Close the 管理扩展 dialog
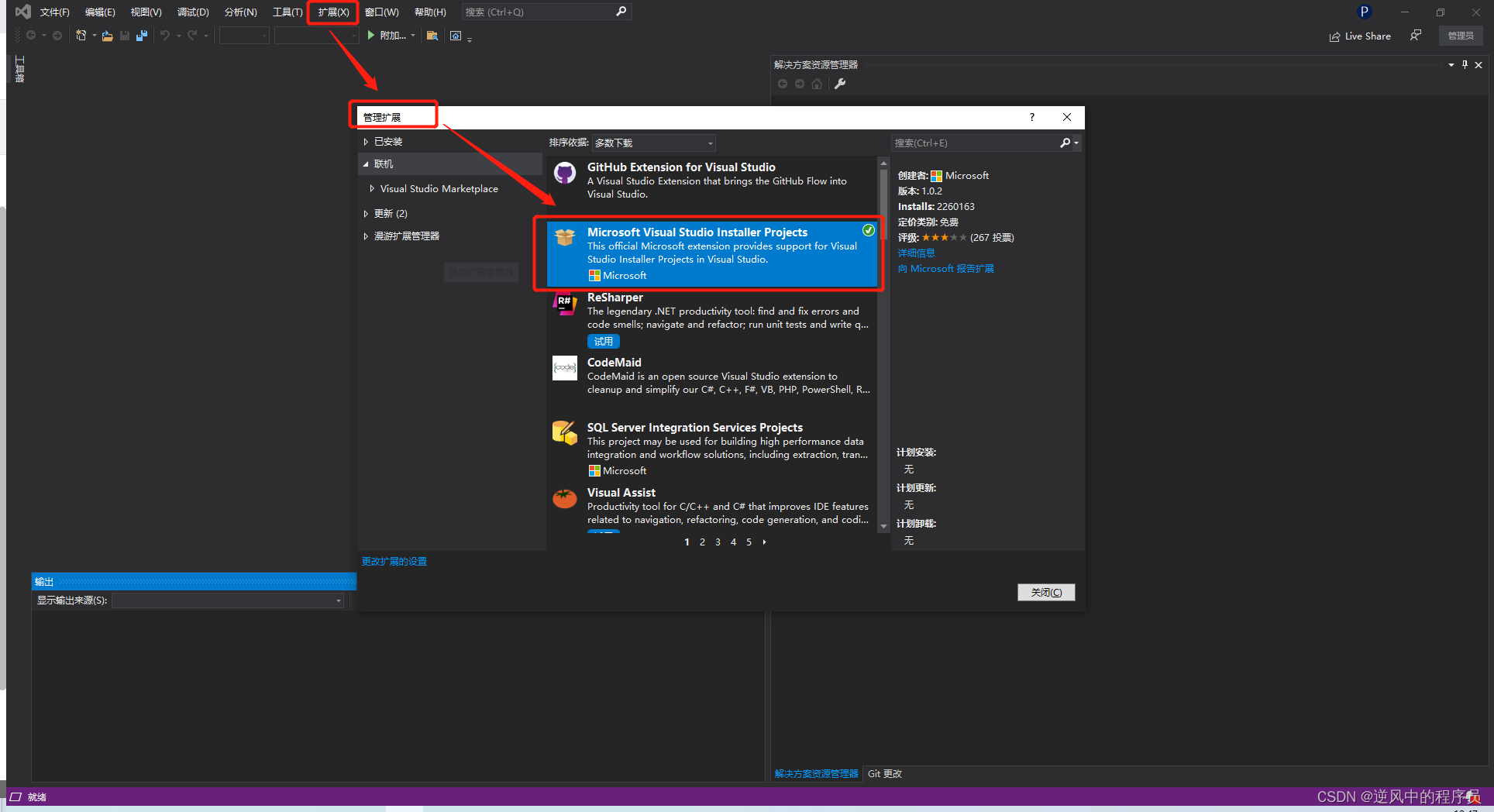 [x=1067, y=117]
